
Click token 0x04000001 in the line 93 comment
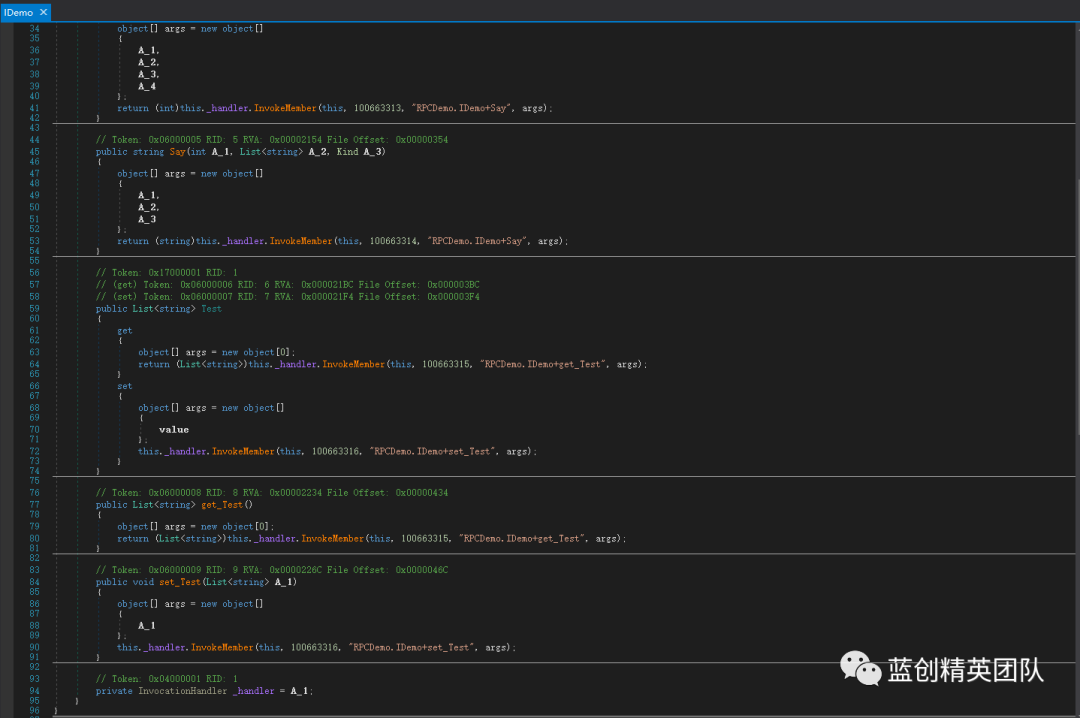point(174,679)
